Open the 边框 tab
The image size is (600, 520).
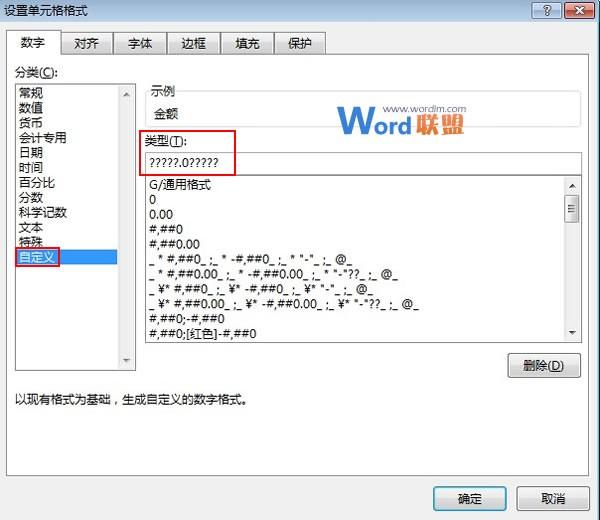coord(194,44)
